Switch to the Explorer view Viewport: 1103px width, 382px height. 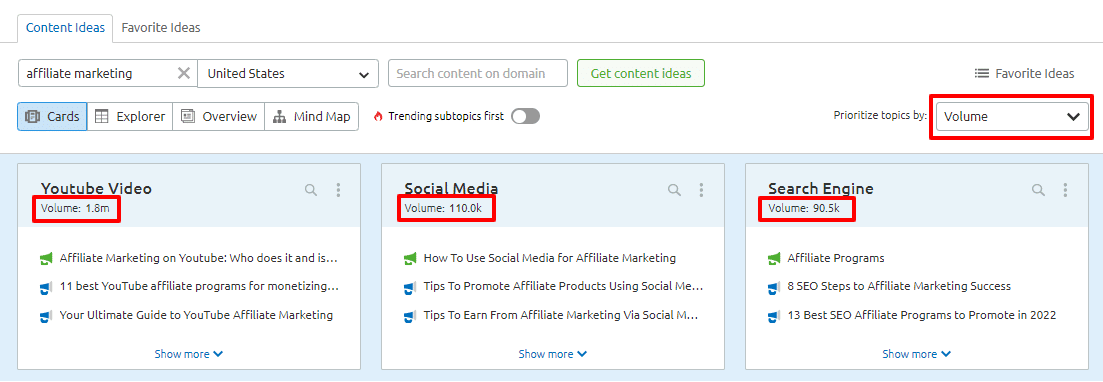click(130, 117)
